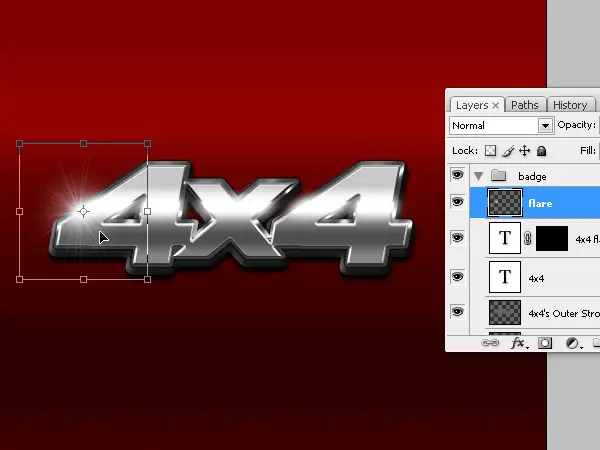Select the 'badge' group name
600x450 pixels.
point(532,176)
